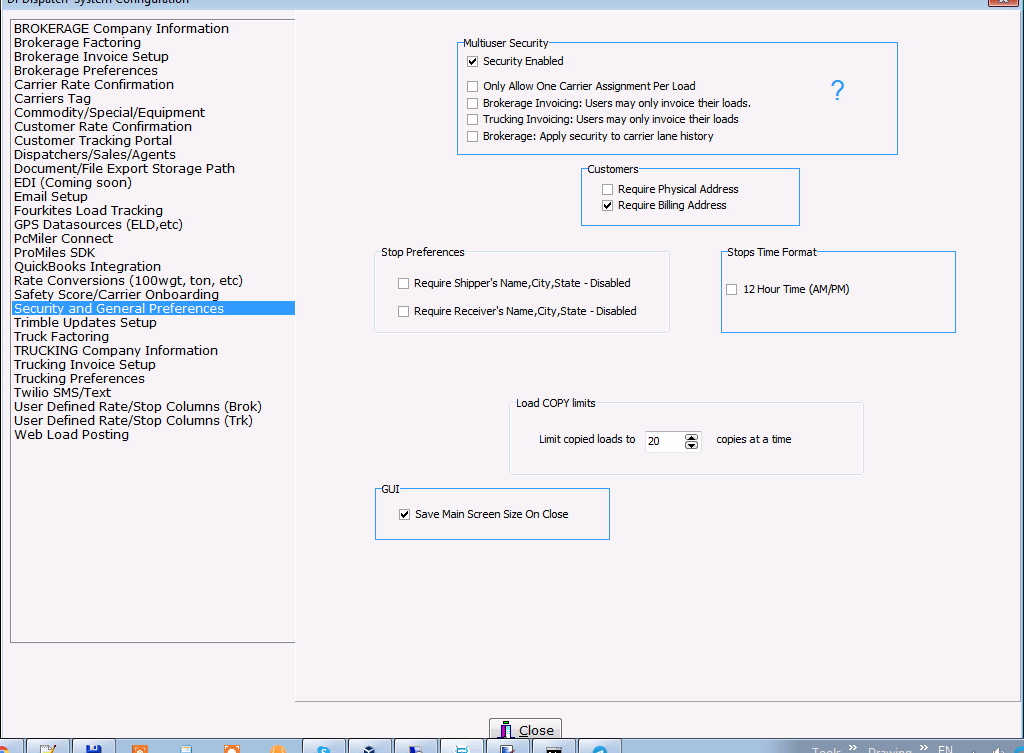
Task: Click the blue question mark help icon
Action: point(838,91)
